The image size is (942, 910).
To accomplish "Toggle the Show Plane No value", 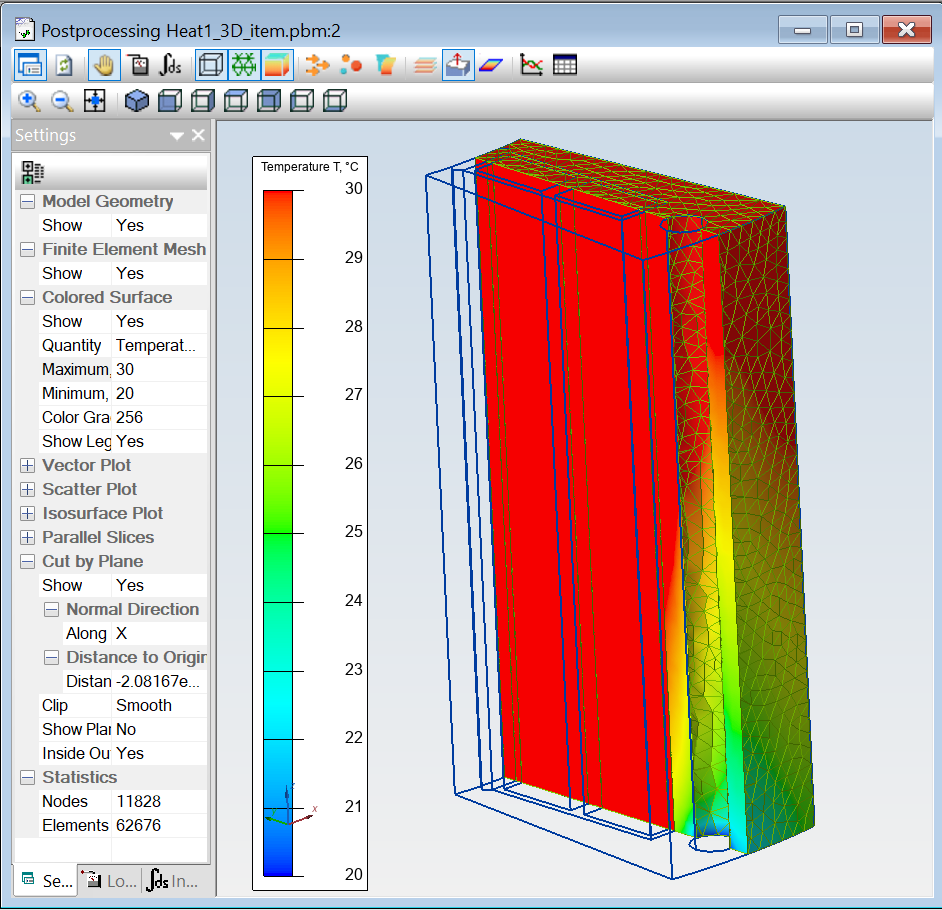I will (159, 730).
